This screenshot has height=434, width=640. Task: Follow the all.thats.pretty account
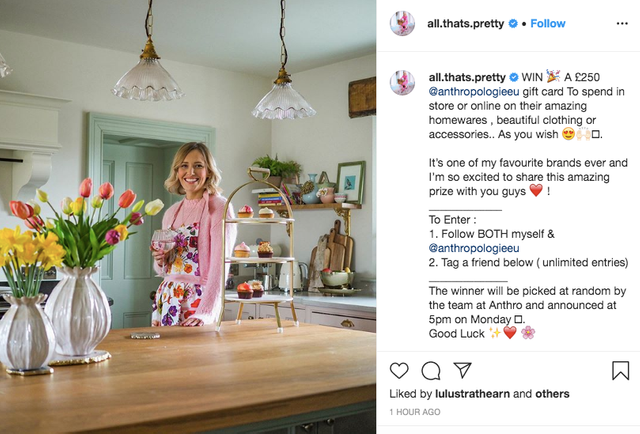548,24
